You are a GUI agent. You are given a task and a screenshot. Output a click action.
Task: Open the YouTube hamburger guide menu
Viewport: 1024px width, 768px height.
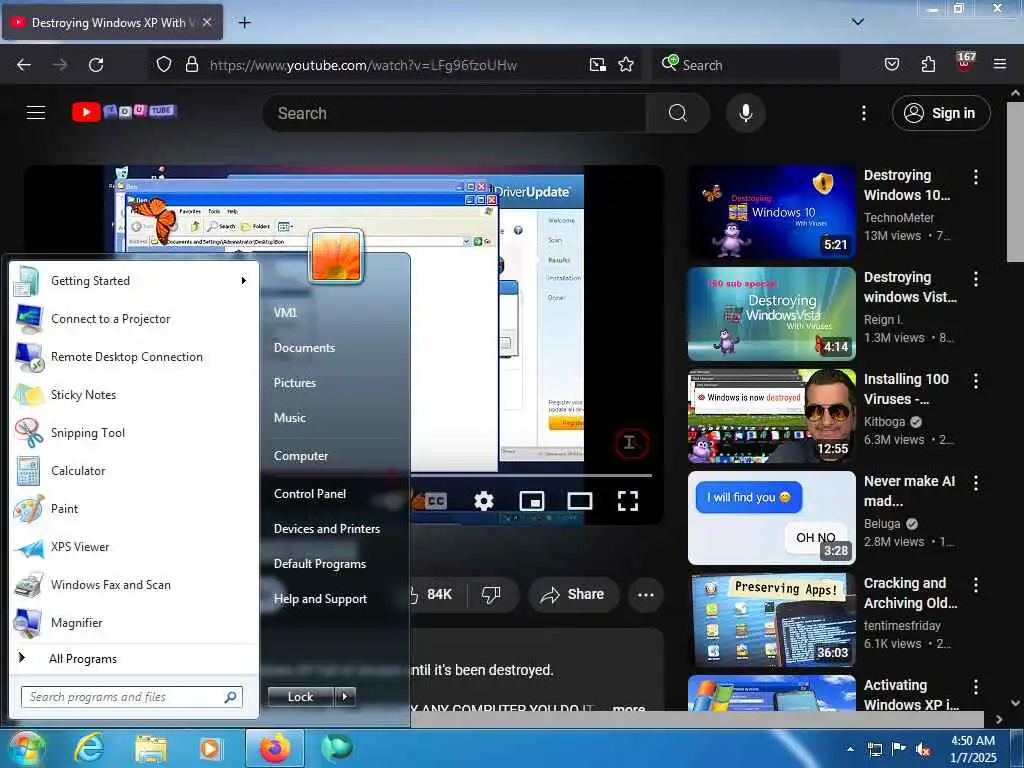36,112
